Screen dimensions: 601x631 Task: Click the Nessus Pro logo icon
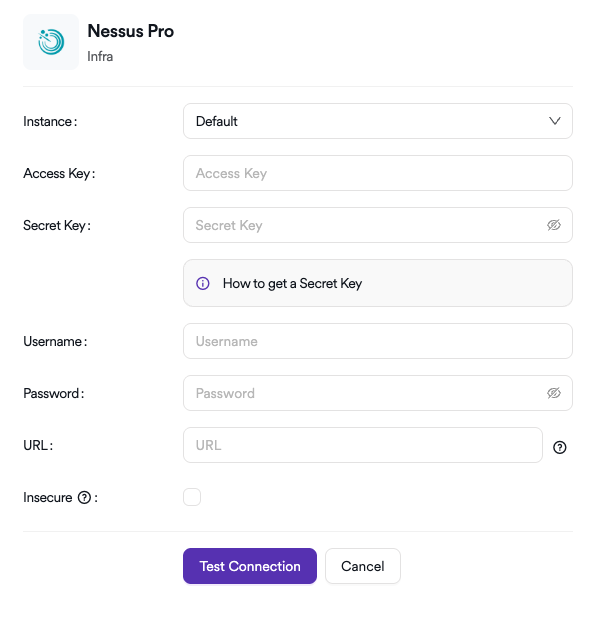51,42
